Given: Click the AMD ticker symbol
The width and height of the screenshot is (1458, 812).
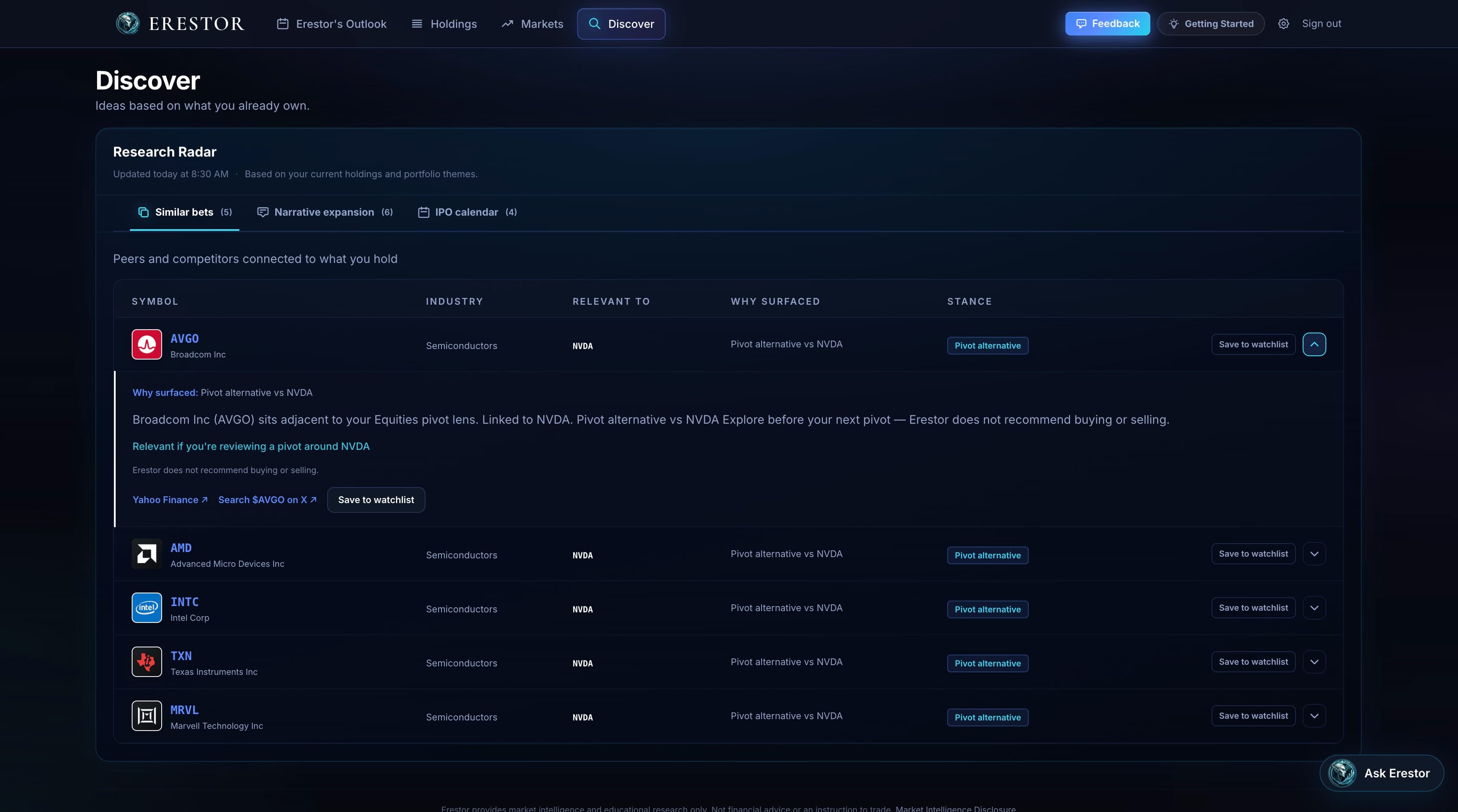Looking at the screenshot, I should click(181, 548).
